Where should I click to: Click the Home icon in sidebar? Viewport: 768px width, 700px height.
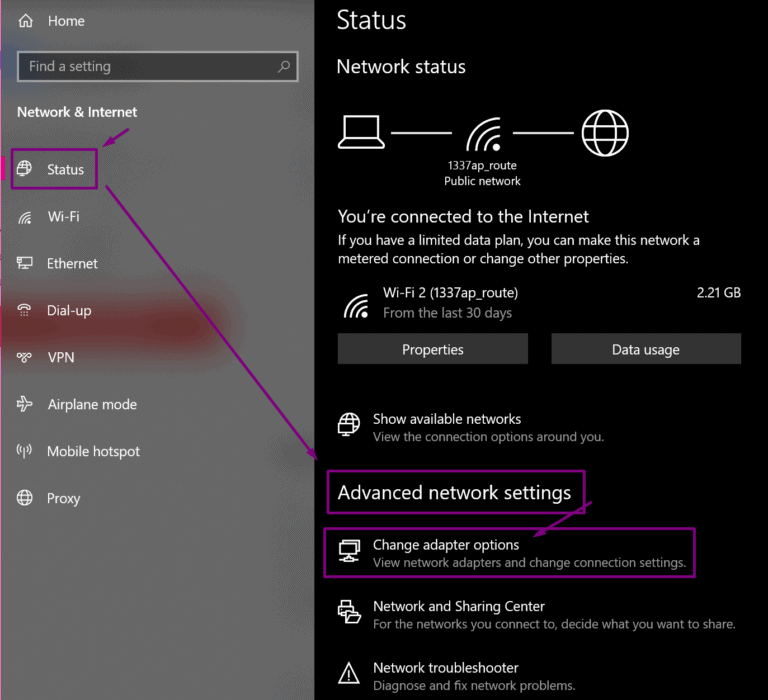(26, 21)
